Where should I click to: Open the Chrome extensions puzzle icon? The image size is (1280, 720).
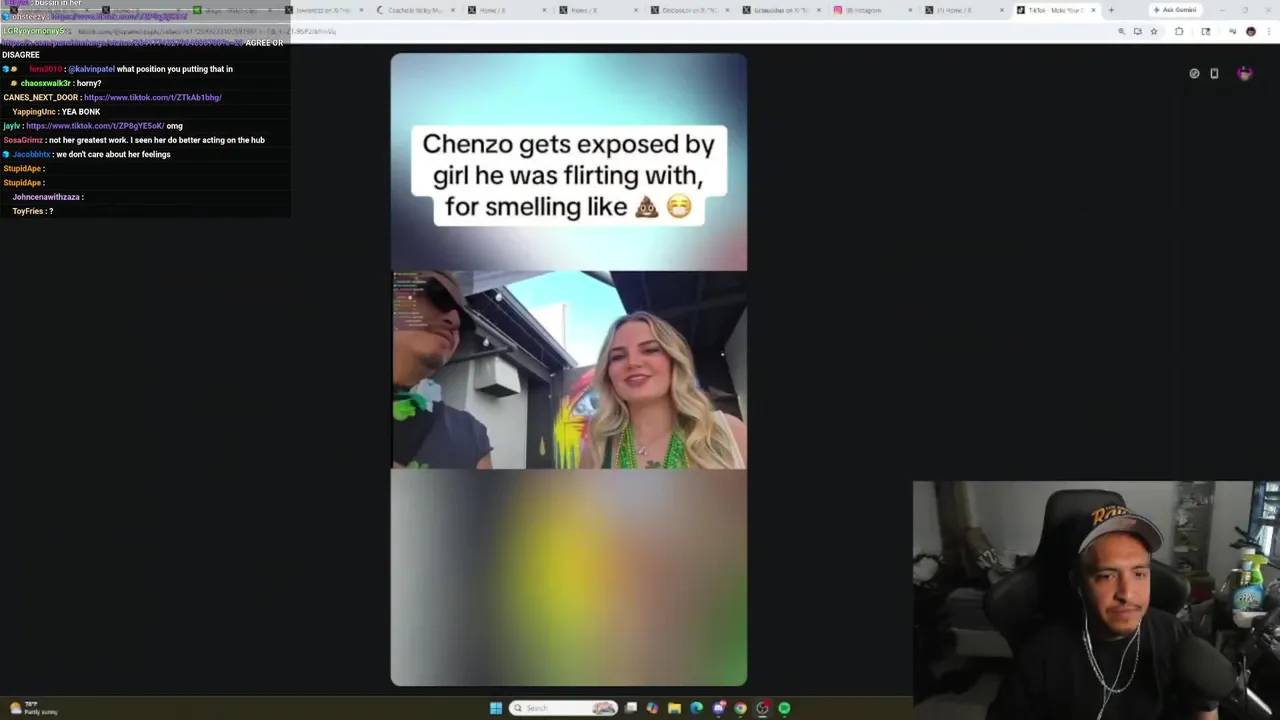click(1179, 31)
